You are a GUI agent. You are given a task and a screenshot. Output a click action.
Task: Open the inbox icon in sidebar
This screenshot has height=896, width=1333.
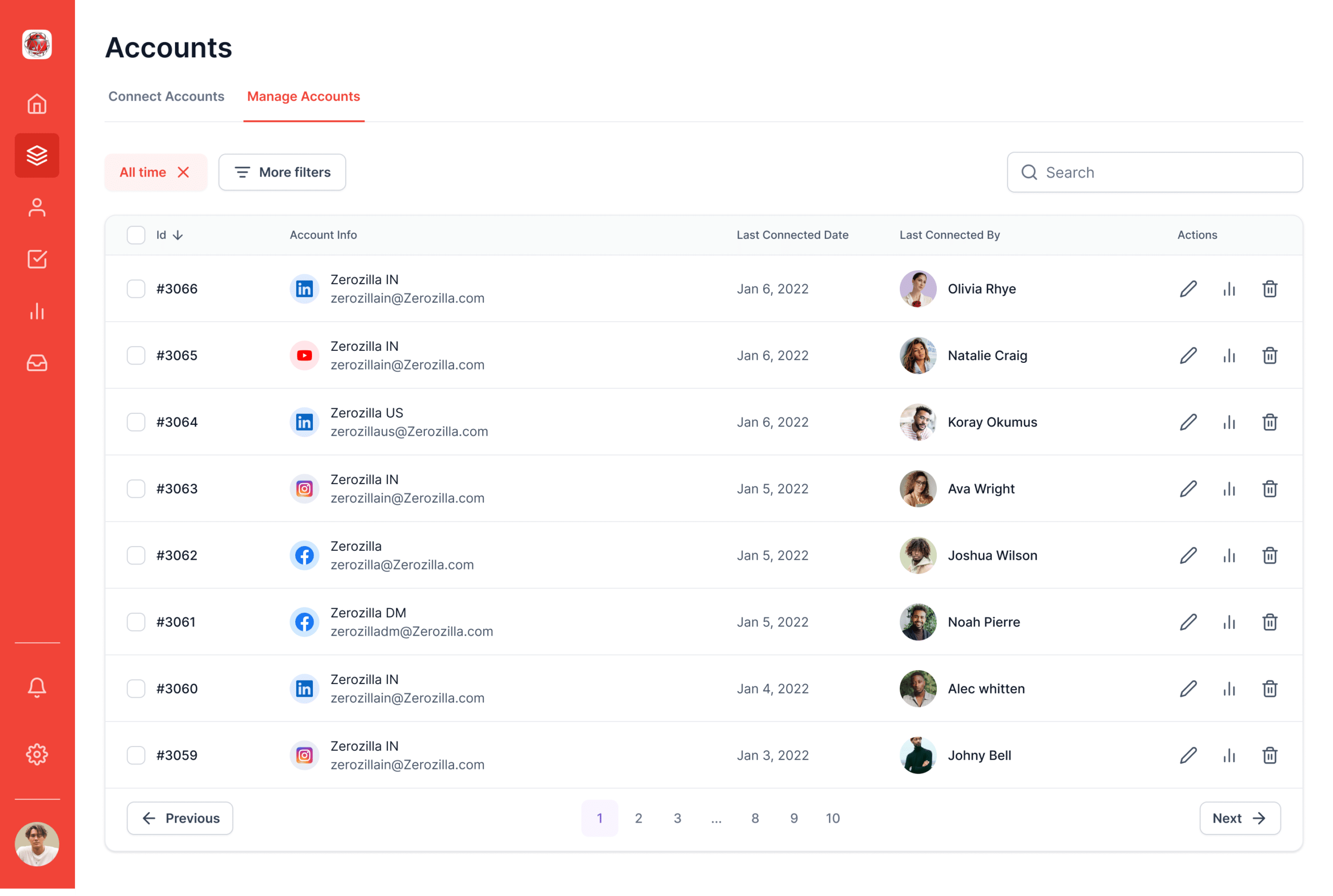[37, 363]
